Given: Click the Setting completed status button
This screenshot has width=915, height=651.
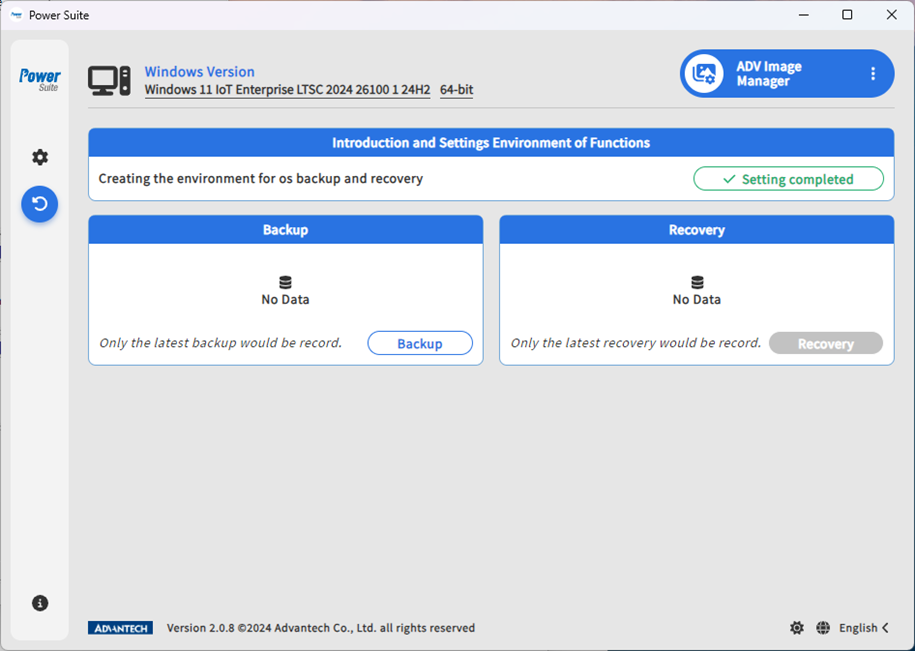Looking at the screenshot, I should [x=788, y=179].
